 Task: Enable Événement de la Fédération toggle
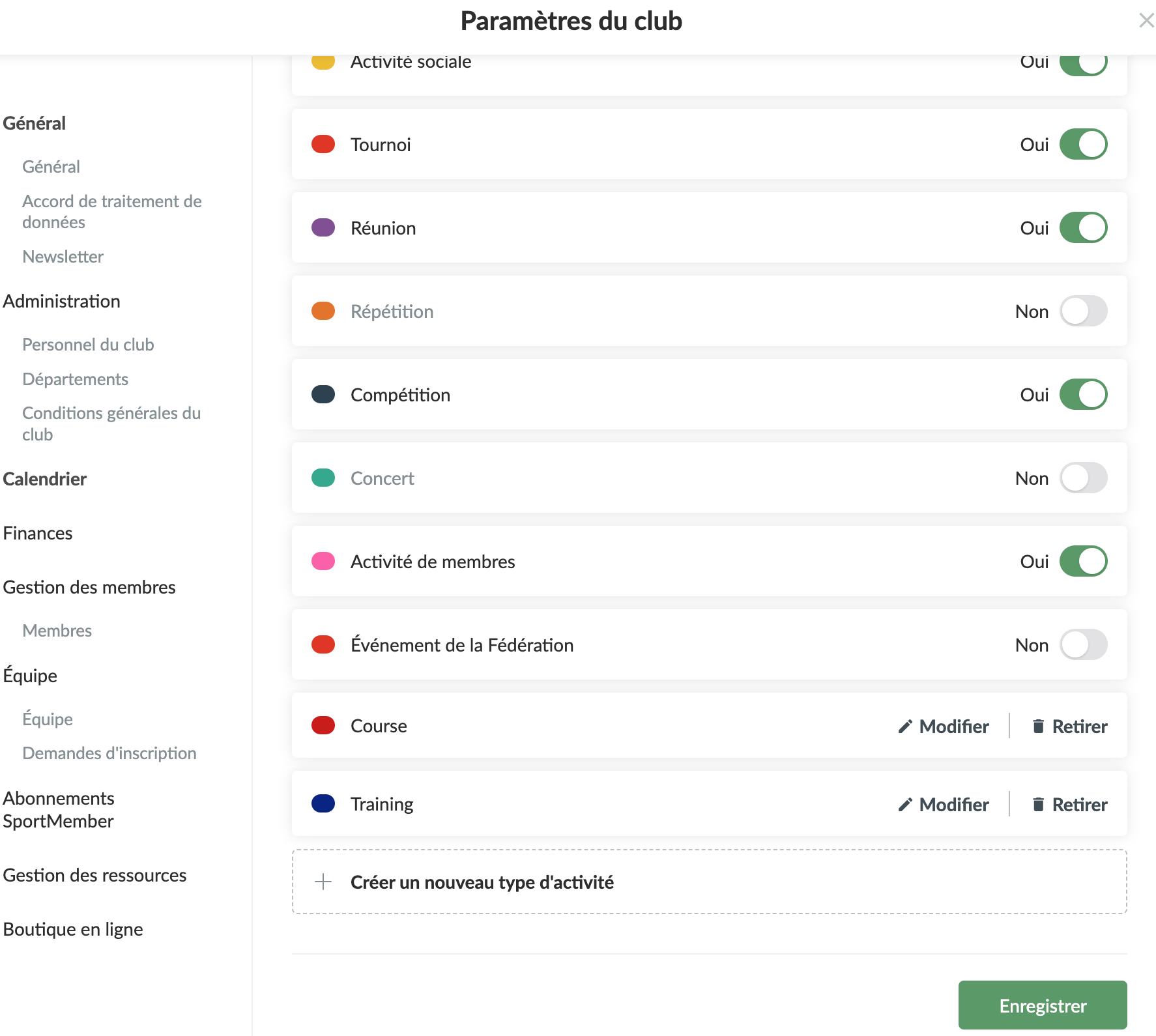(x=1083, y=645)
